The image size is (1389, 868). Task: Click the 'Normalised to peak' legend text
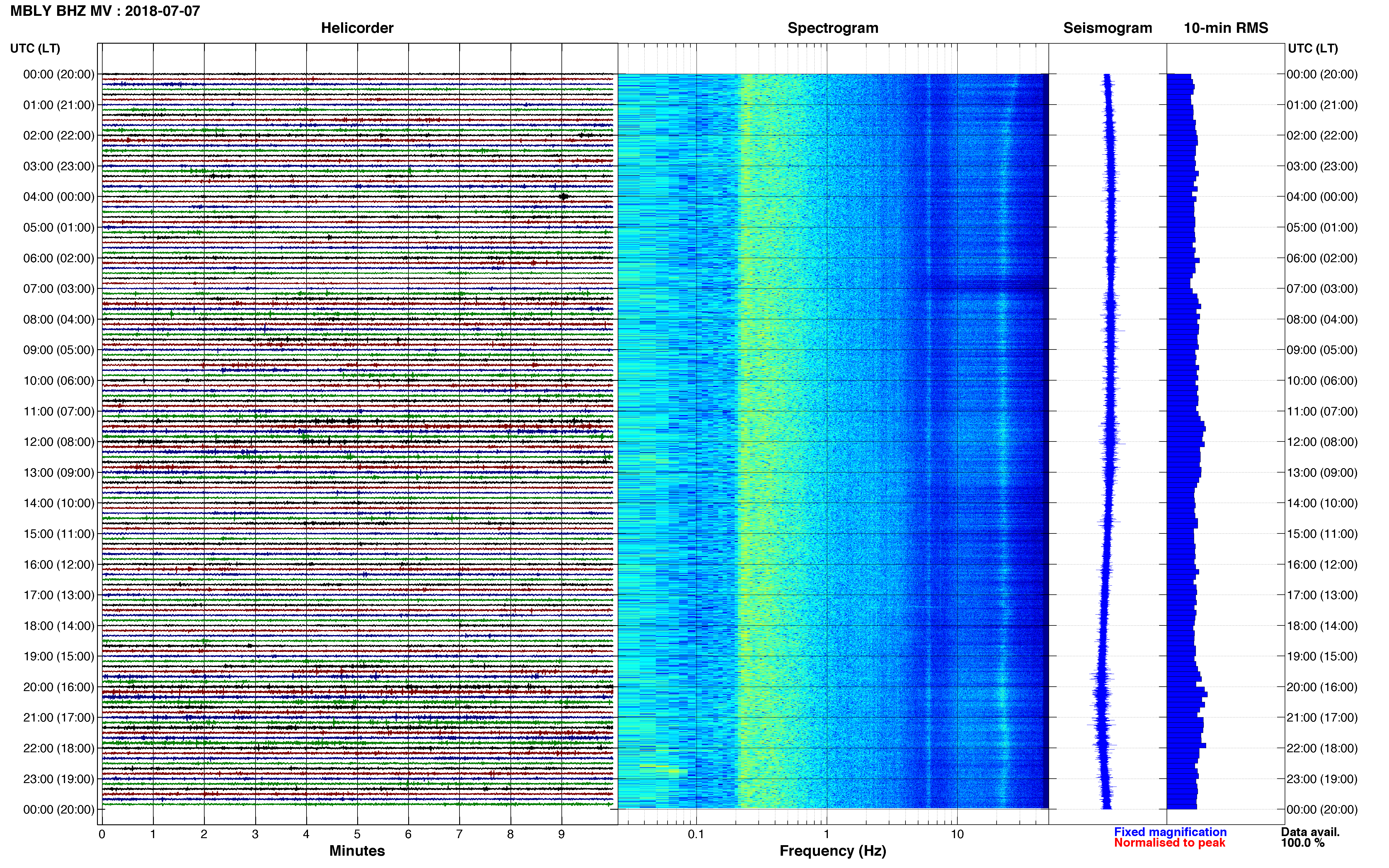click(1170, 843)
